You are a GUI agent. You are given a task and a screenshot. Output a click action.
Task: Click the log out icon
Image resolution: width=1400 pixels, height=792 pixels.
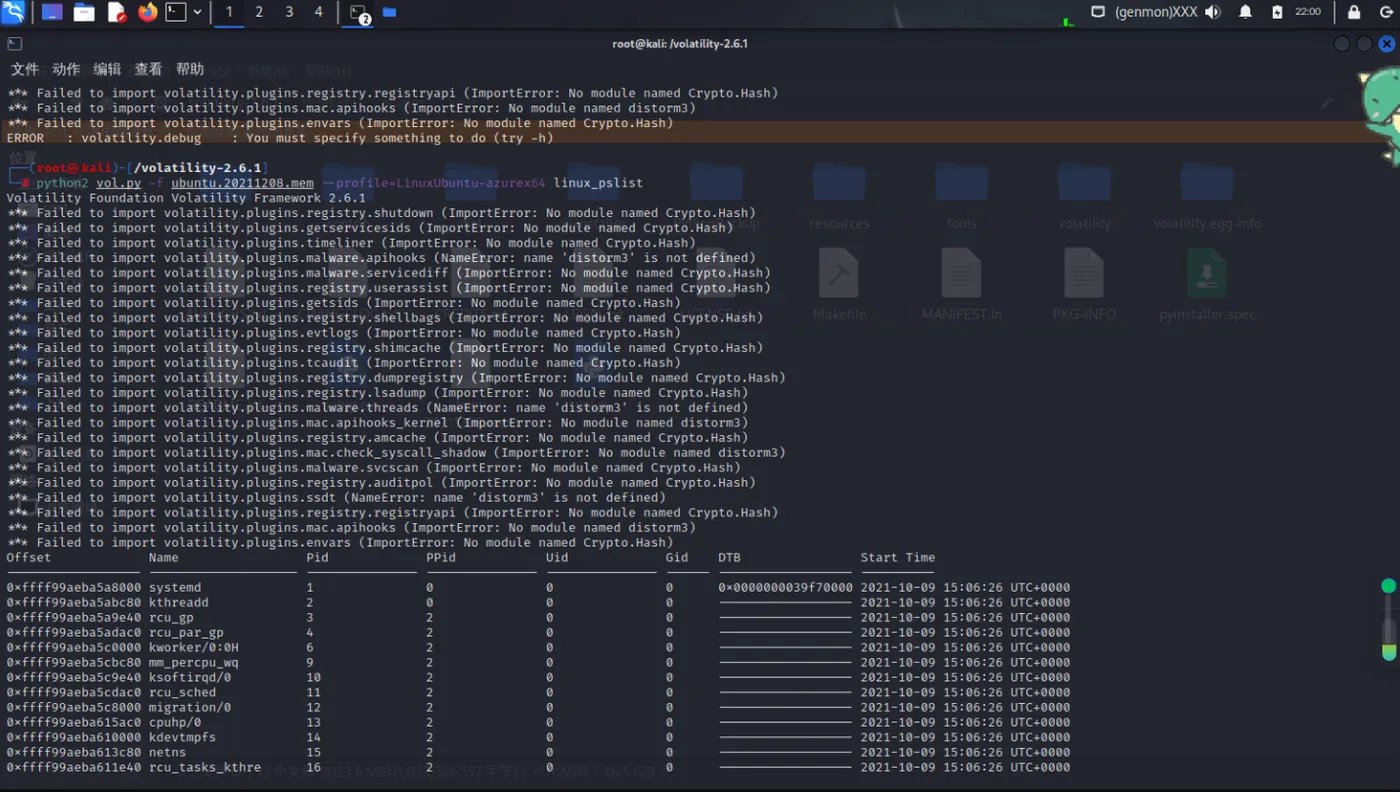tap(1385, 12)
